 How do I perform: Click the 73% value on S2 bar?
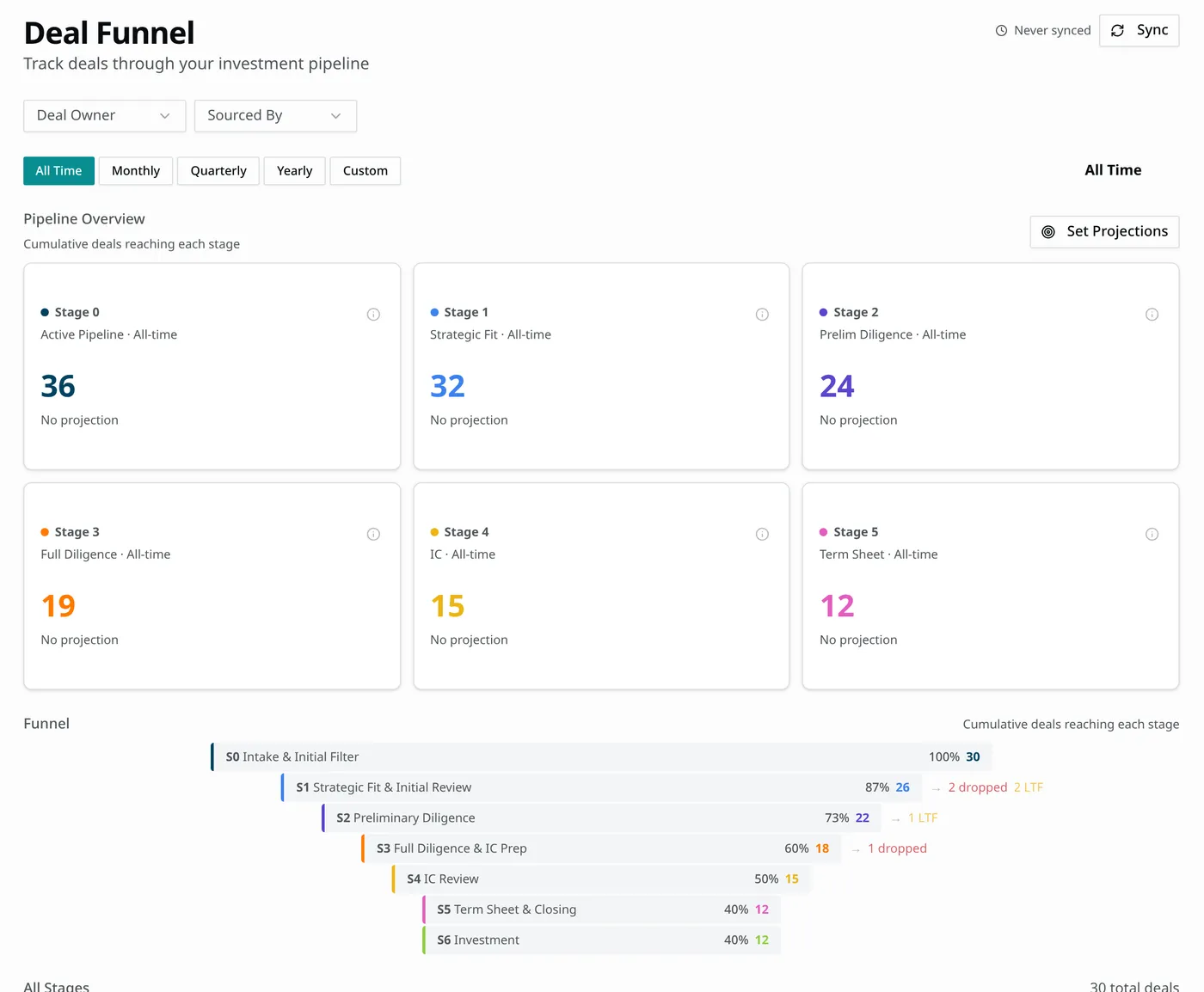pos(837,818)
